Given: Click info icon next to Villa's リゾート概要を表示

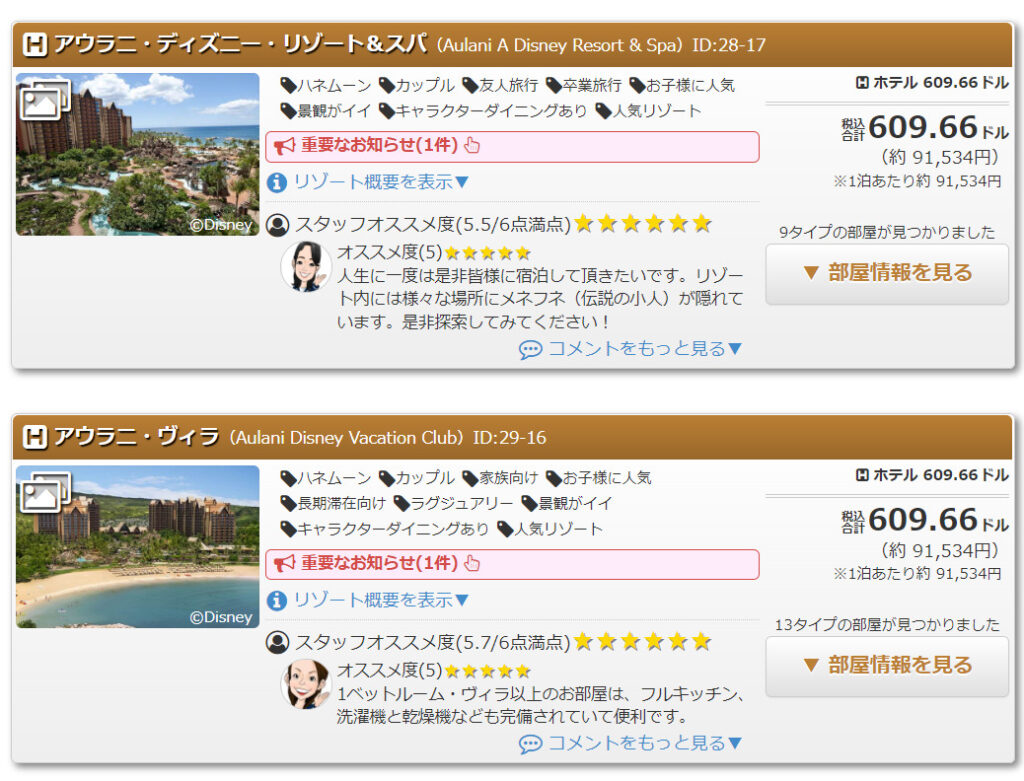Looking at the screenshot, I should pos(277,600).
